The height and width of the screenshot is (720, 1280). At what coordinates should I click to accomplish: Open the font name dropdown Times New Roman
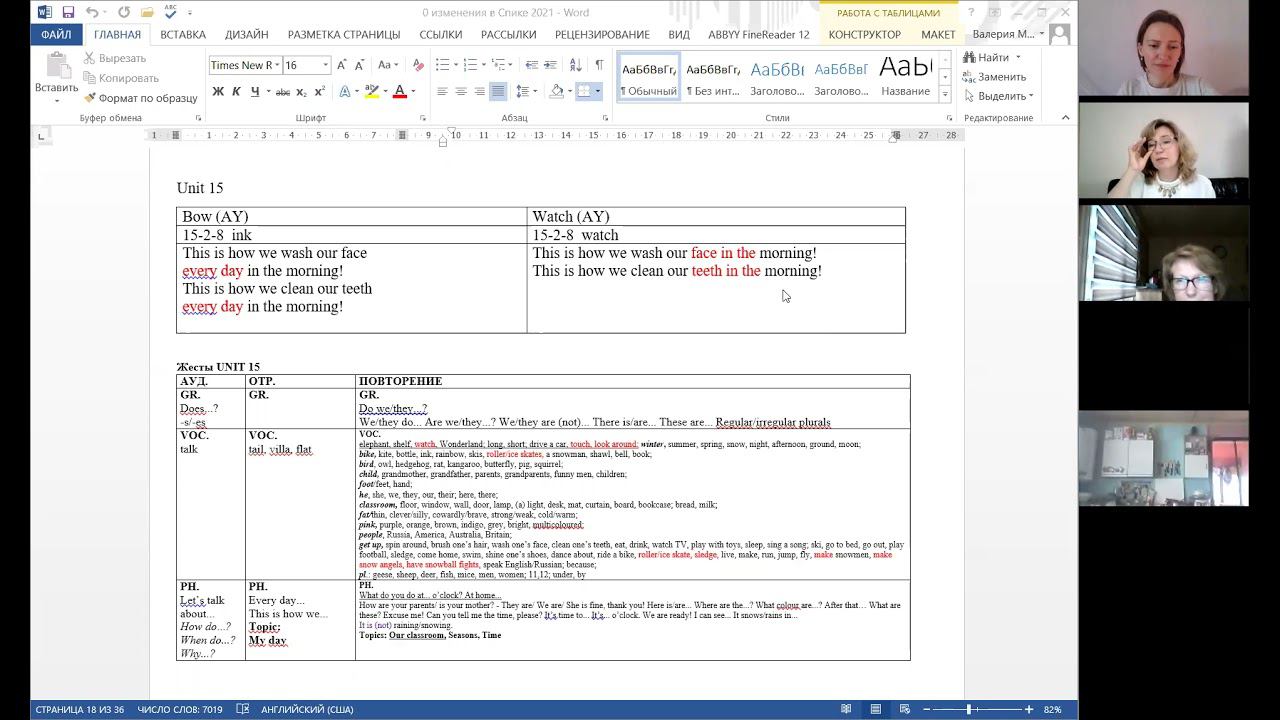tap(276, 65)
